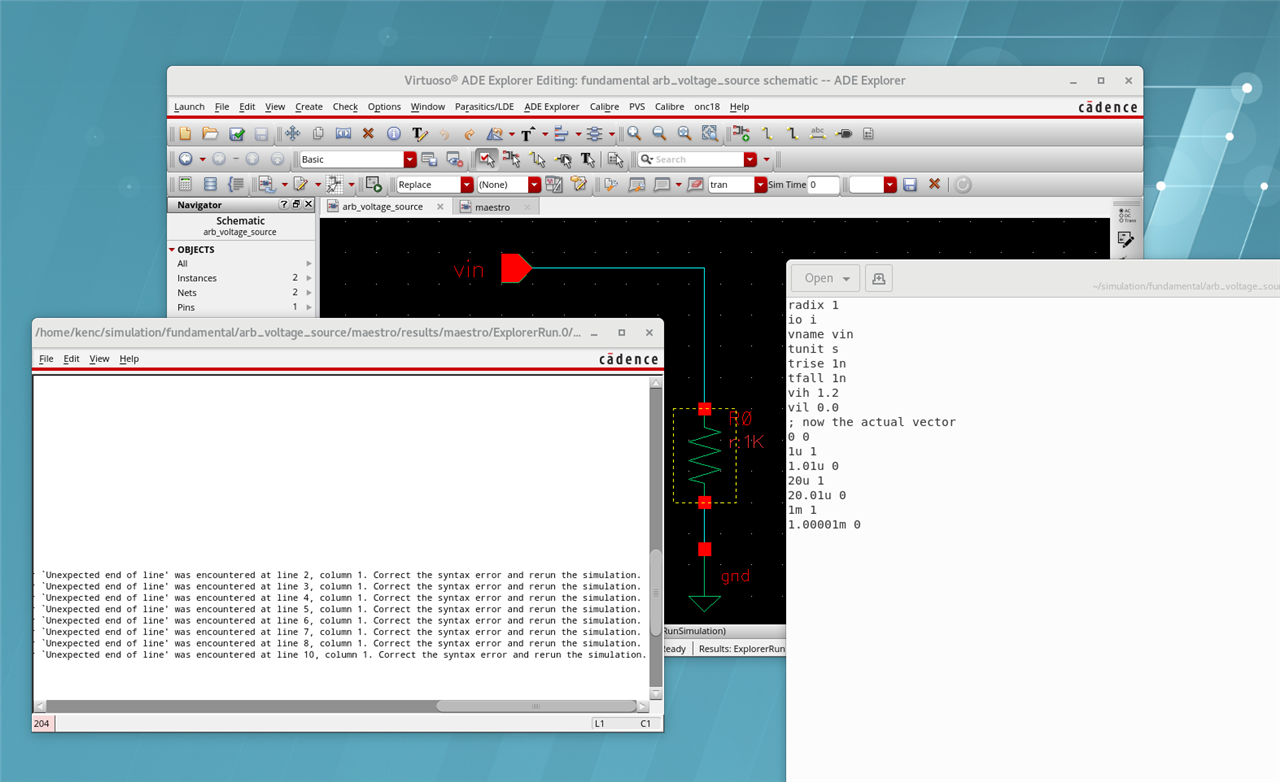The image size is (1280, 782).
Task: Select the gnd symbol on schematic
Action: [x=705, y=603]
